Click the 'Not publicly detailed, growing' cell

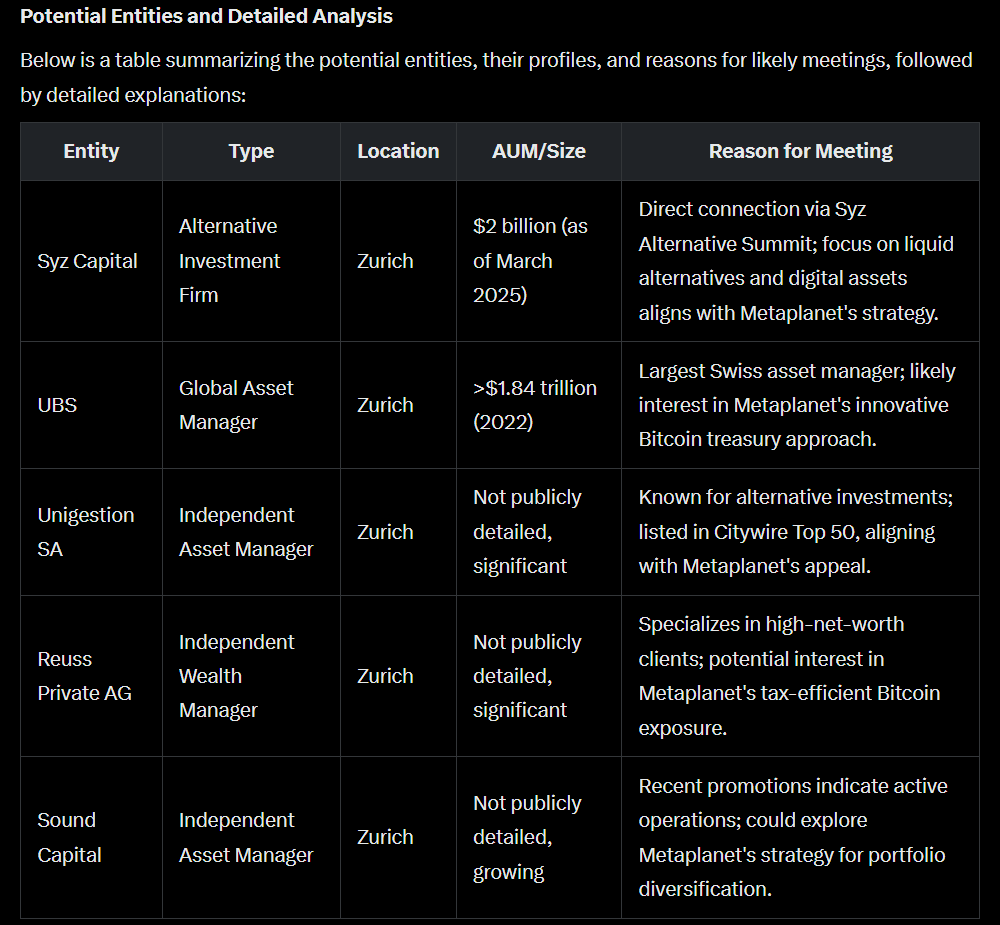pos(539,838)
